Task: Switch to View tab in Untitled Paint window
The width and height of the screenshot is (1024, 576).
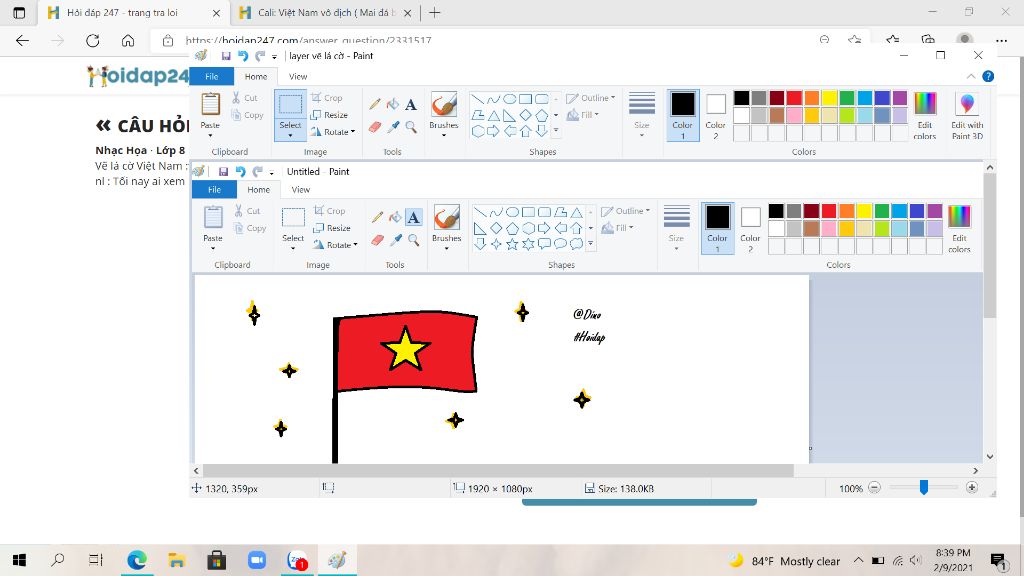Action: (x=300, y=189)
